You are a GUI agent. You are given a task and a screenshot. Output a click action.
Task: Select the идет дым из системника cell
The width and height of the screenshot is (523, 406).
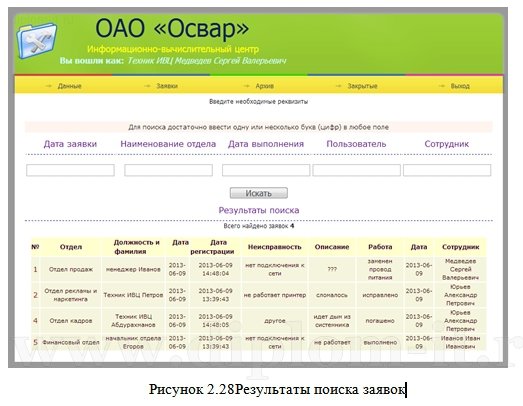coord(332,321)
